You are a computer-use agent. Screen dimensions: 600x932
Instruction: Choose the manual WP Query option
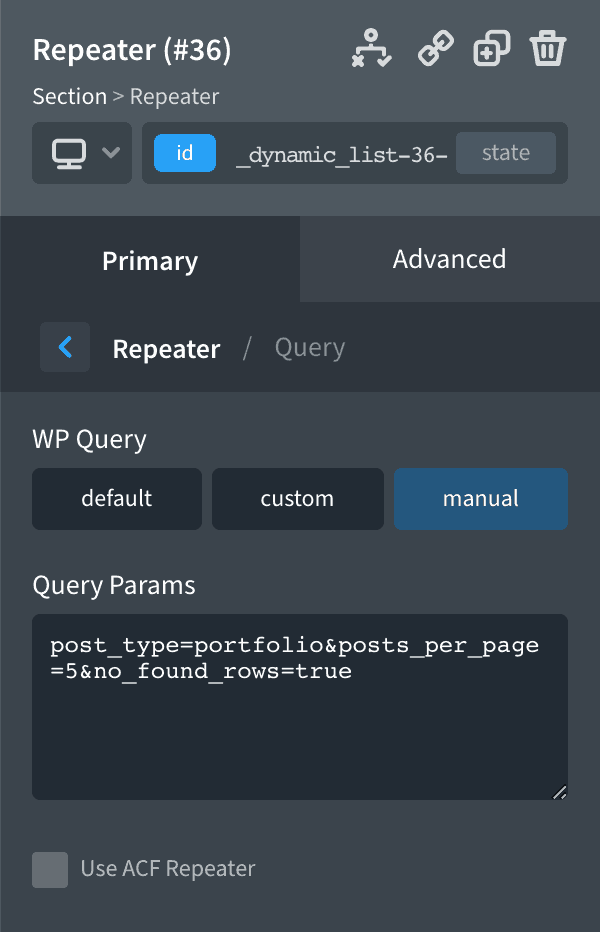[481, 498]
